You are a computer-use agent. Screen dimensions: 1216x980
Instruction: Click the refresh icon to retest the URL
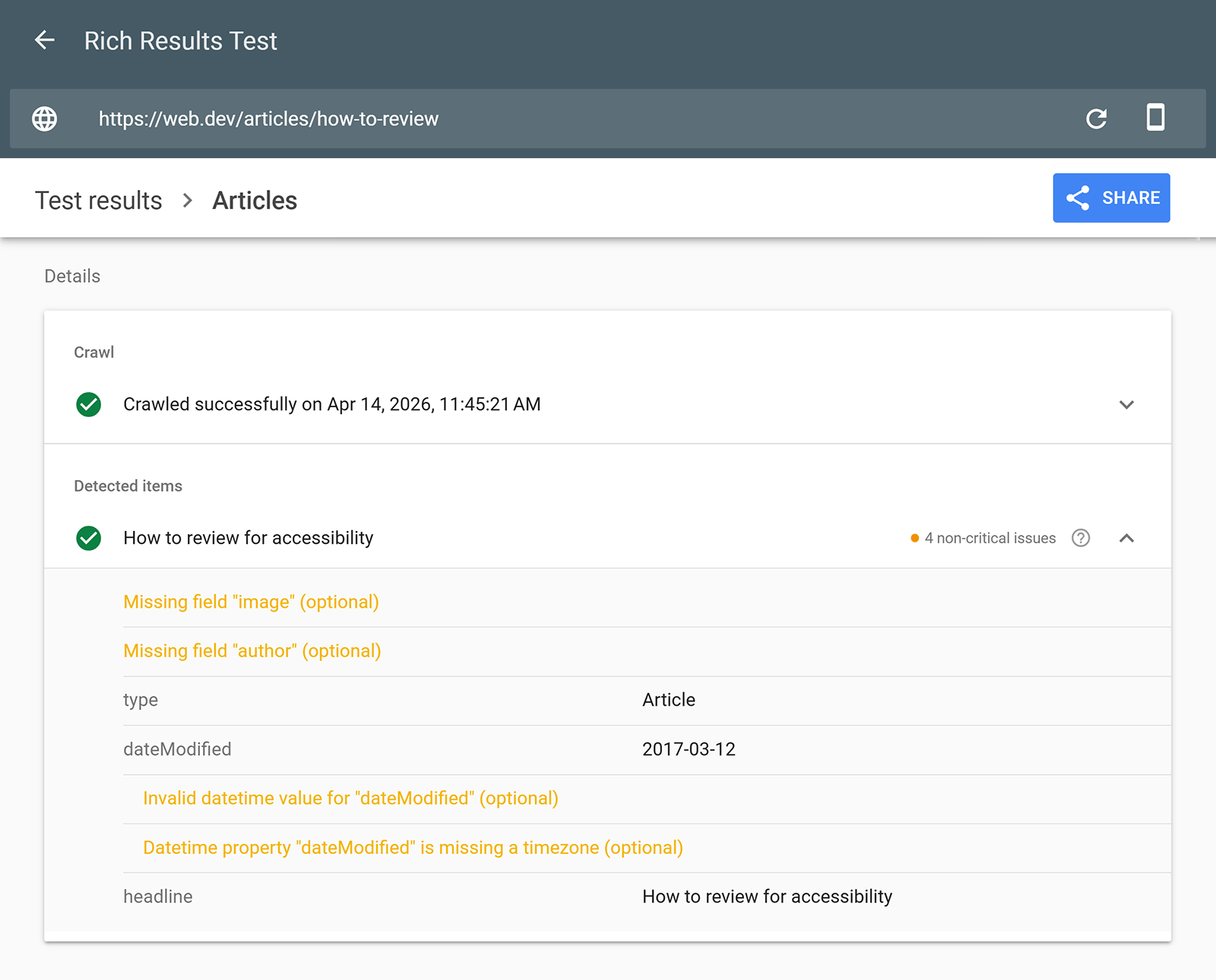[x=1096, y=119]
